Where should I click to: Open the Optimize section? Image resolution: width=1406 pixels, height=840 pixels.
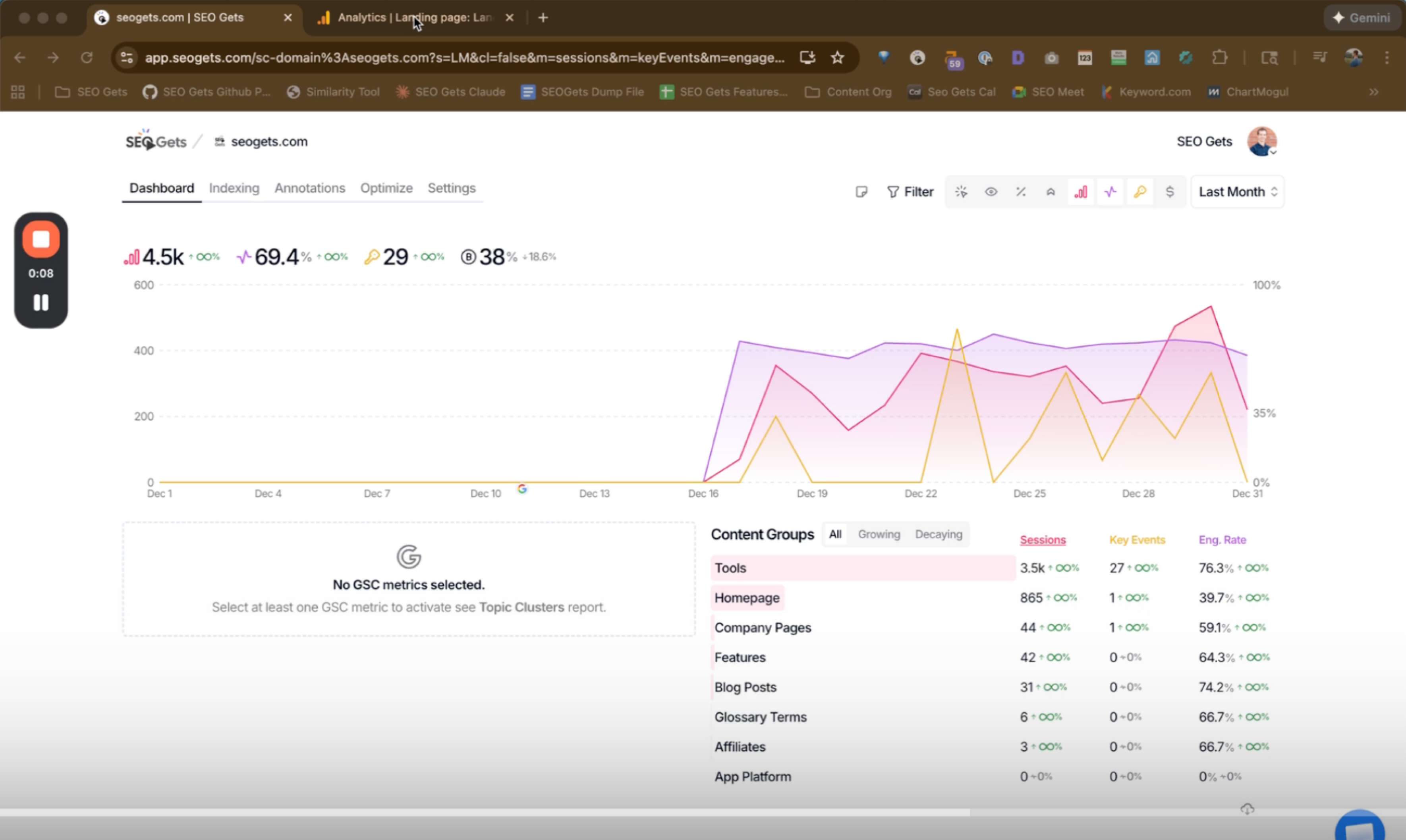386,188
